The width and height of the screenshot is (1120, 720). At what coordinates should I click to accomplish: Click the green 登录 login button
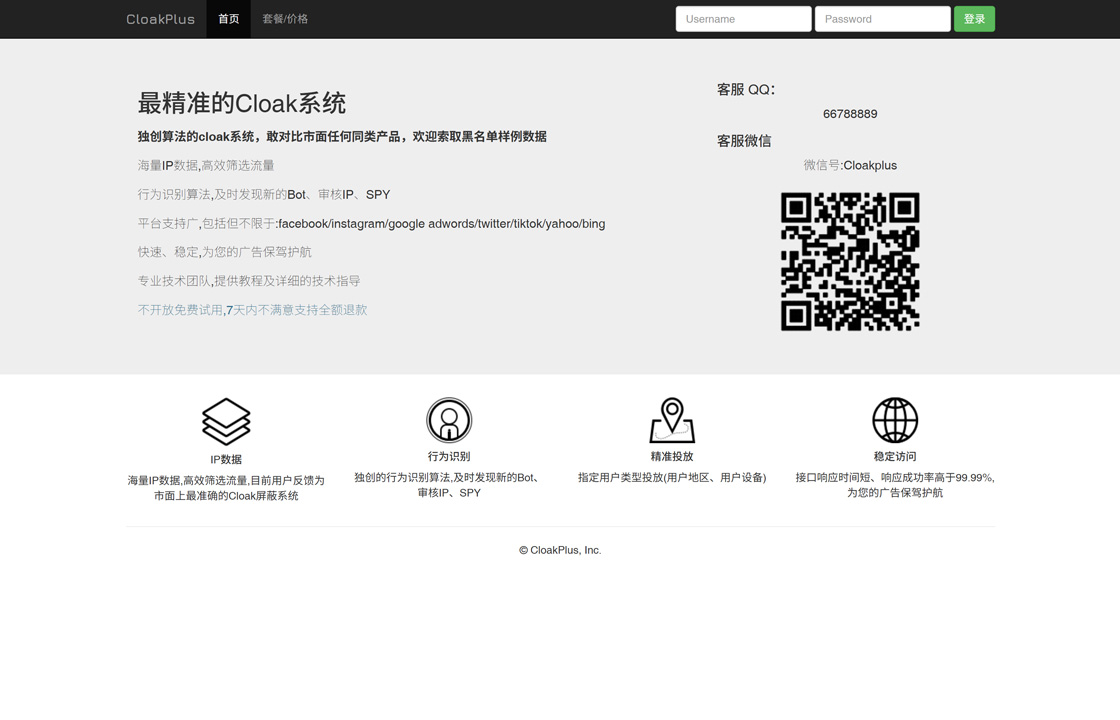point(974,19)
